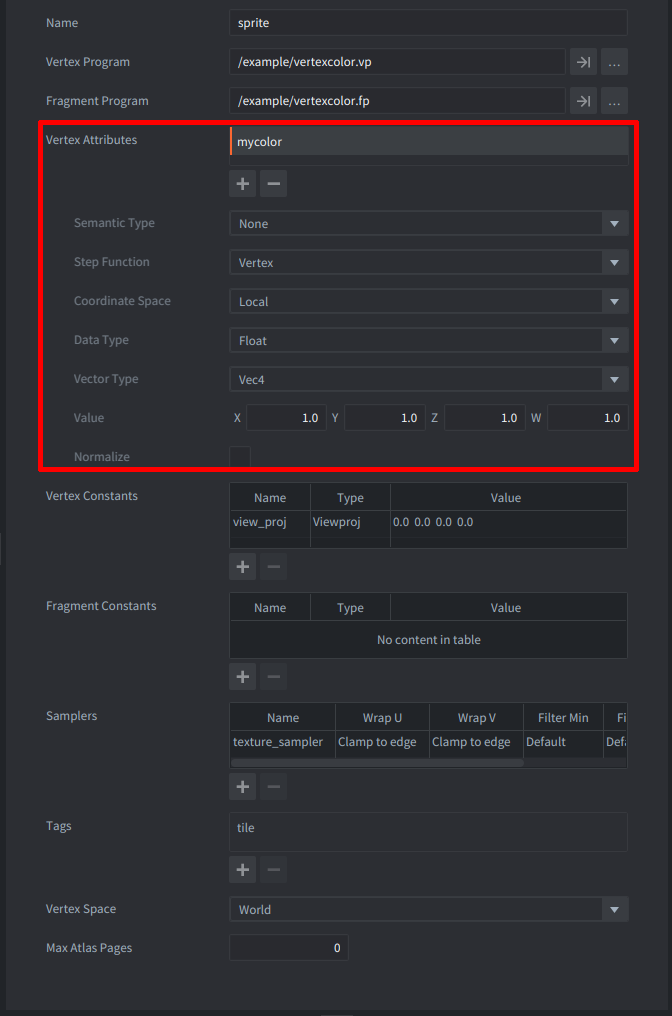Screen dimensions: 672x1016
Task: Open the Coordinate Space dropdown
Action: pos(429,301)
